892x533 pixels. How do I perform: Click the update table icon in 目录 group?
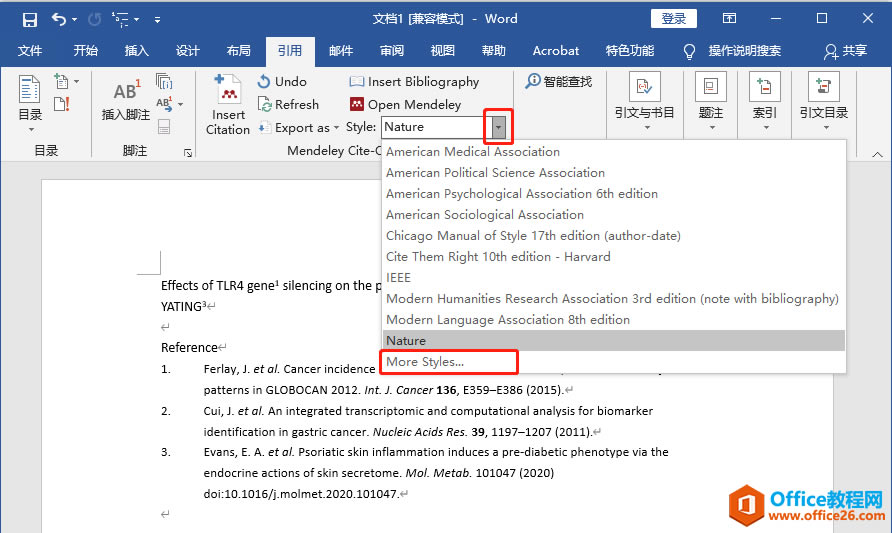pyautogui.click(x=61, y=104)
